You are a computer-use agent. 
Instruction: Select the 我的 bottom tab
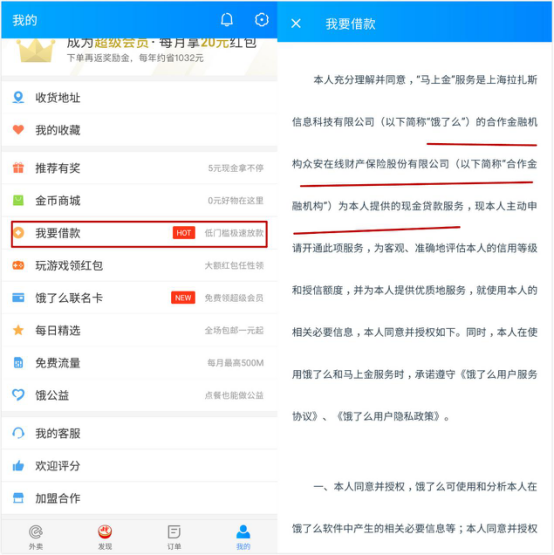(x=243, y=537)
